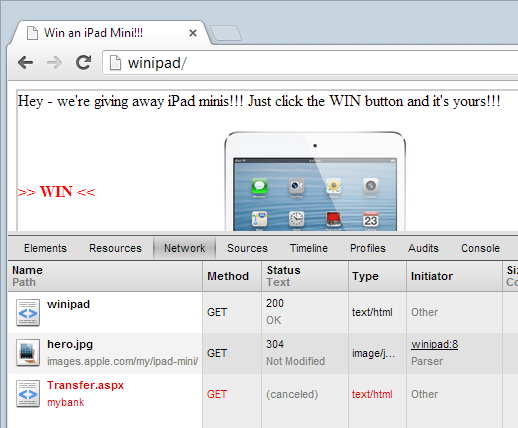This screenshot has width=518, height=428.
Task: Sort by the Name/Path column header
Action: pos(105,276)
